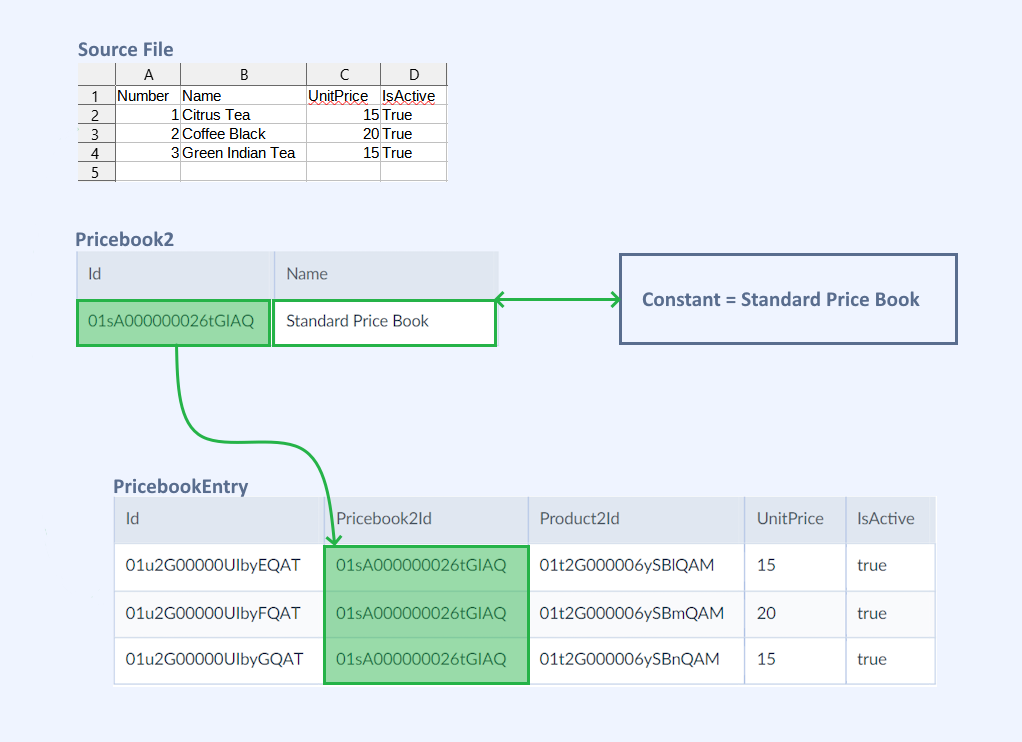The height and width of the screenshot is (742, 1022).
Task: Click the Id column header in Pricebook2
Action: click(175, 274)
